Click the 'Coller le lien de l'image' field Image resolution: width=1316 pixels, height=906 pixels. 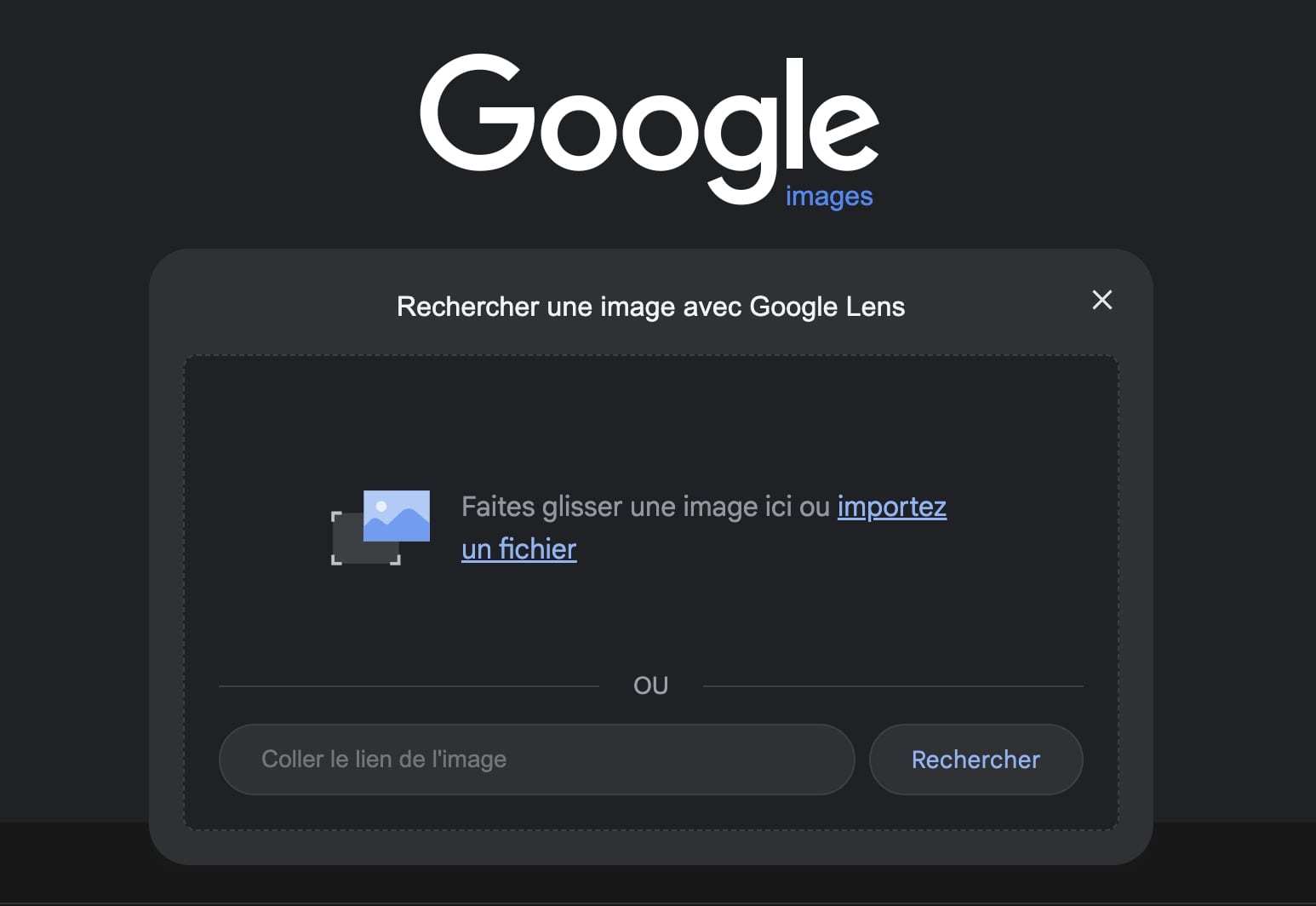536,759
